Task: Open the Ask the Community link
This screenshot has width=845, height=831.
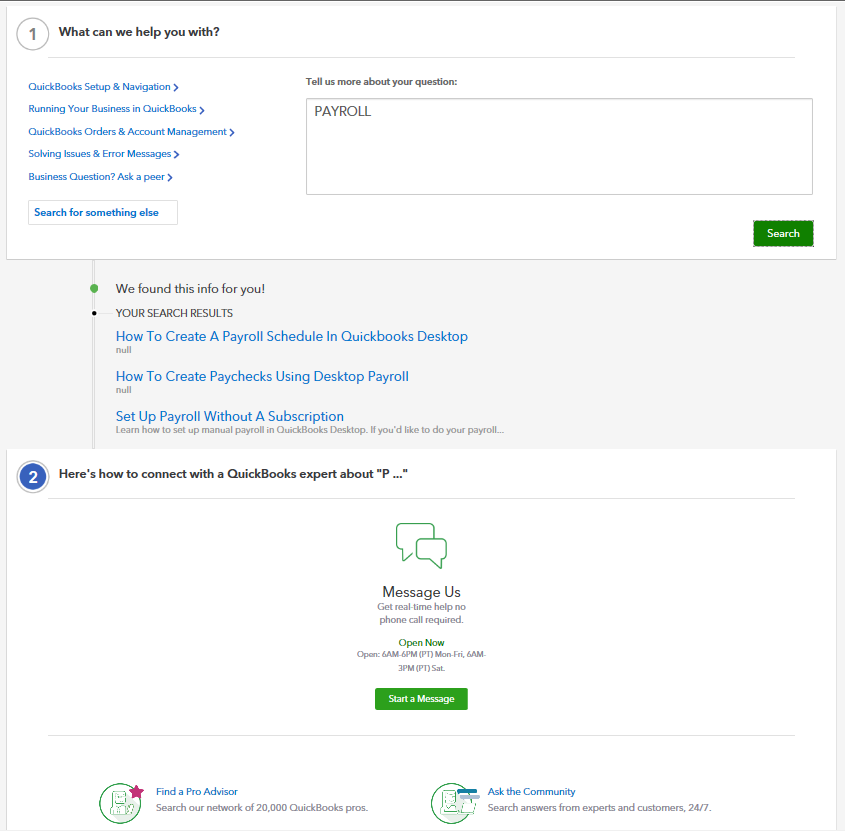Action: click(x=531, y=792)
